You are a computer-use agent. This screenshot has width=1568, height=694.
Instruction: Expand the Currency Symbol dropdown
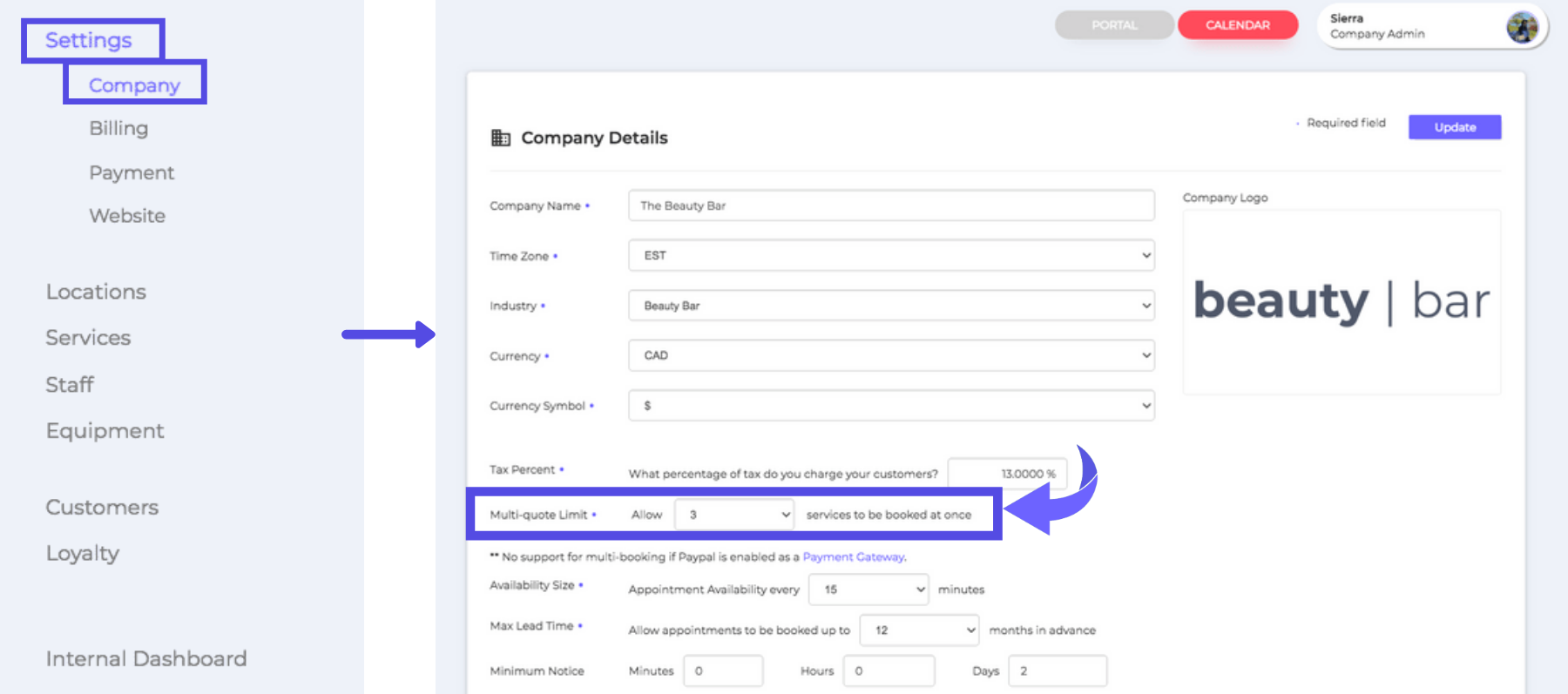(891, 406)
